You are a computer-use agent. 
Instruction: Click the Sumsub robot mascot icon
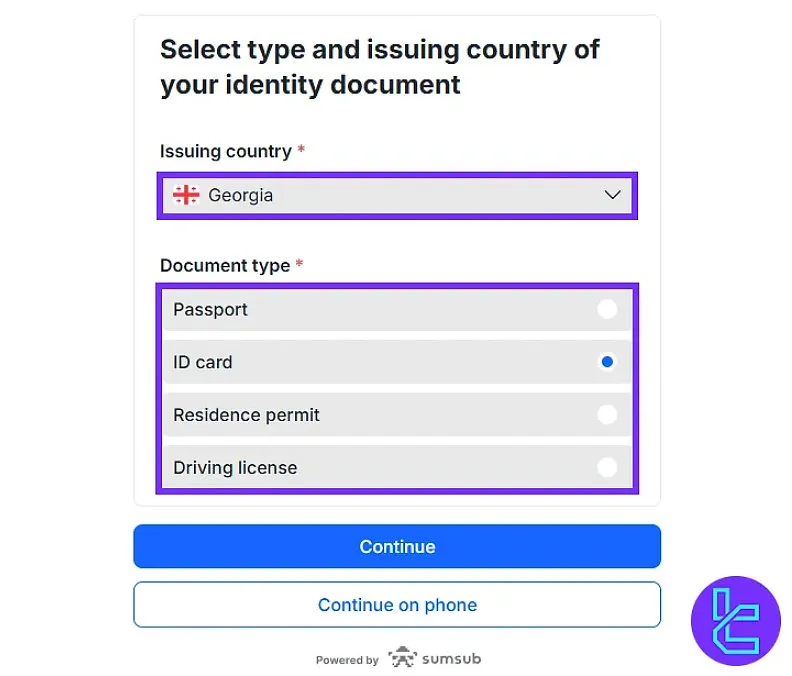tap(402, 658)
